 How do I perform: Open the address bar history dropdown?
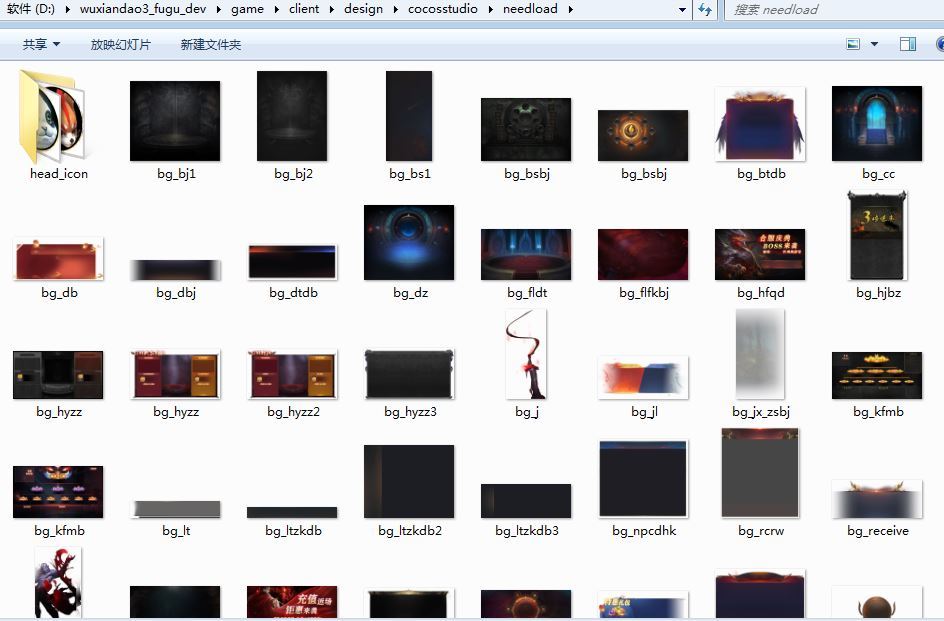[x=683, y=9]
